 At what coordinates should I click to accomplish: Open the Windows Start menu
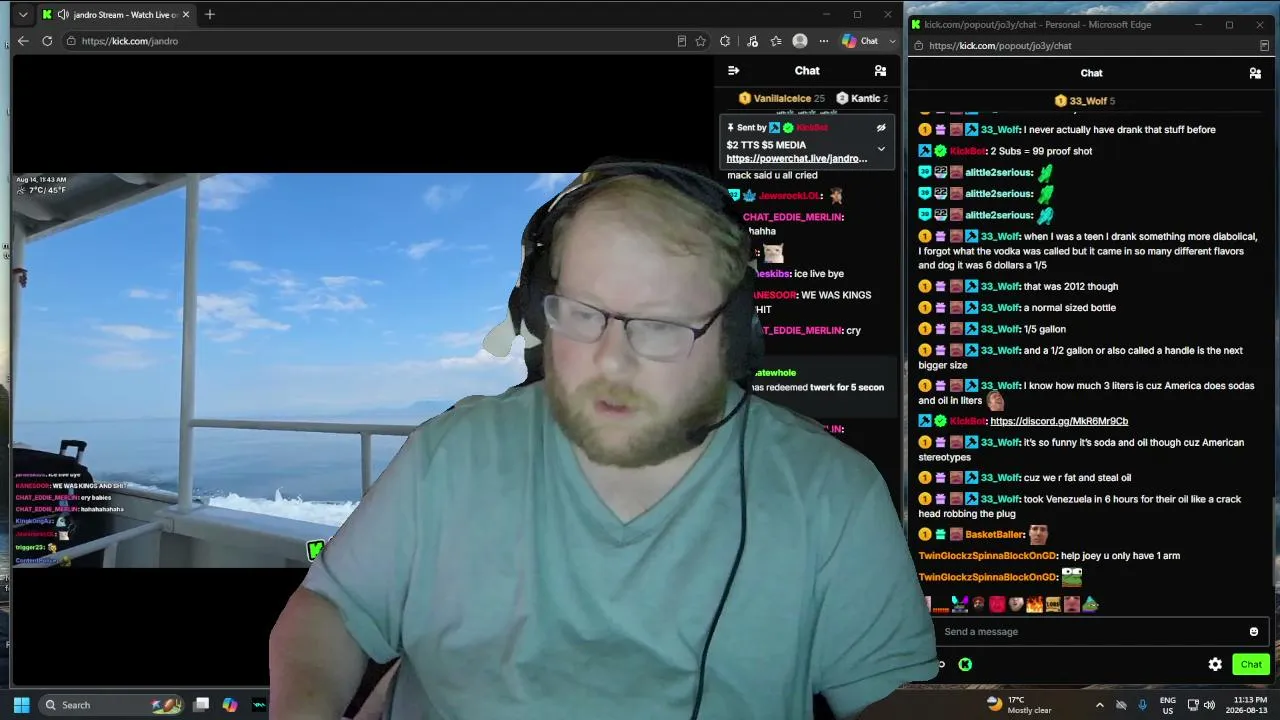coord(21,705)
